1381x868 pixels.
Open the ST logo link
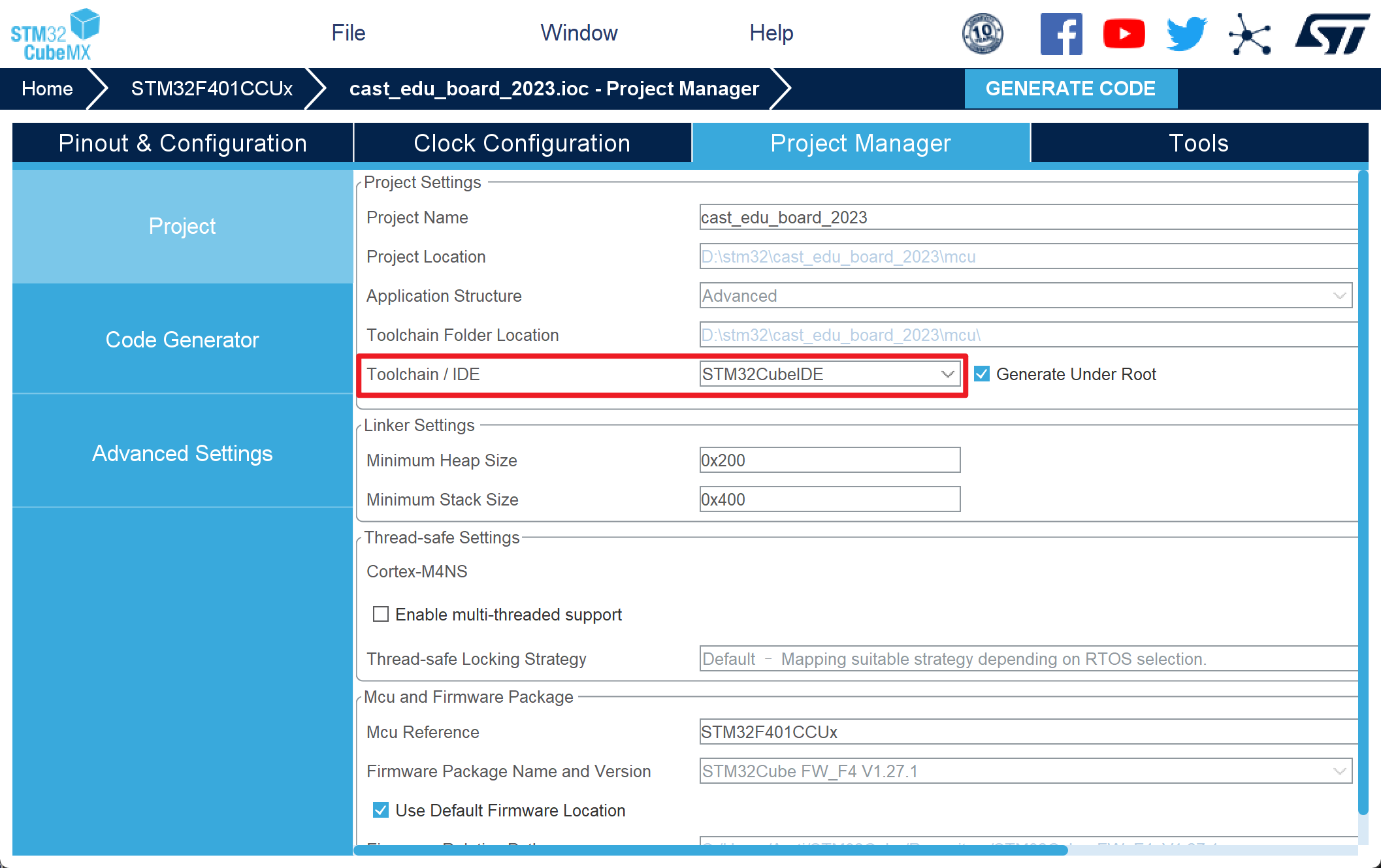[1332, 34]
